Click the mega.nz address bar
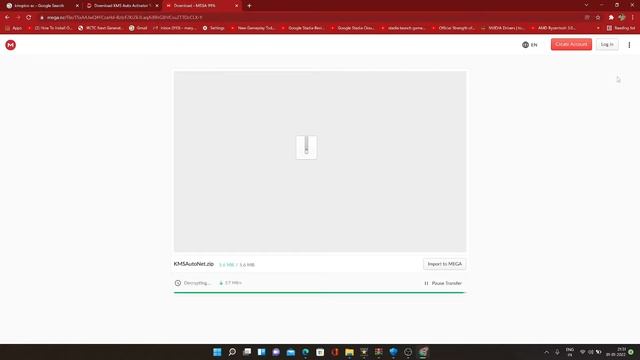640x360 pixels. (310, 18)
